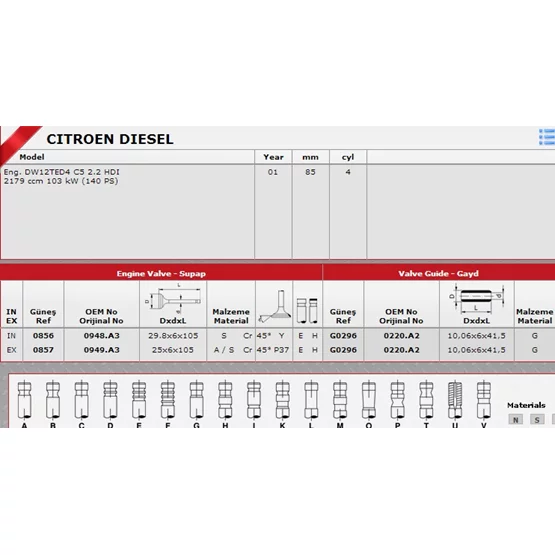Click the Materials legend label

point(526,405)
